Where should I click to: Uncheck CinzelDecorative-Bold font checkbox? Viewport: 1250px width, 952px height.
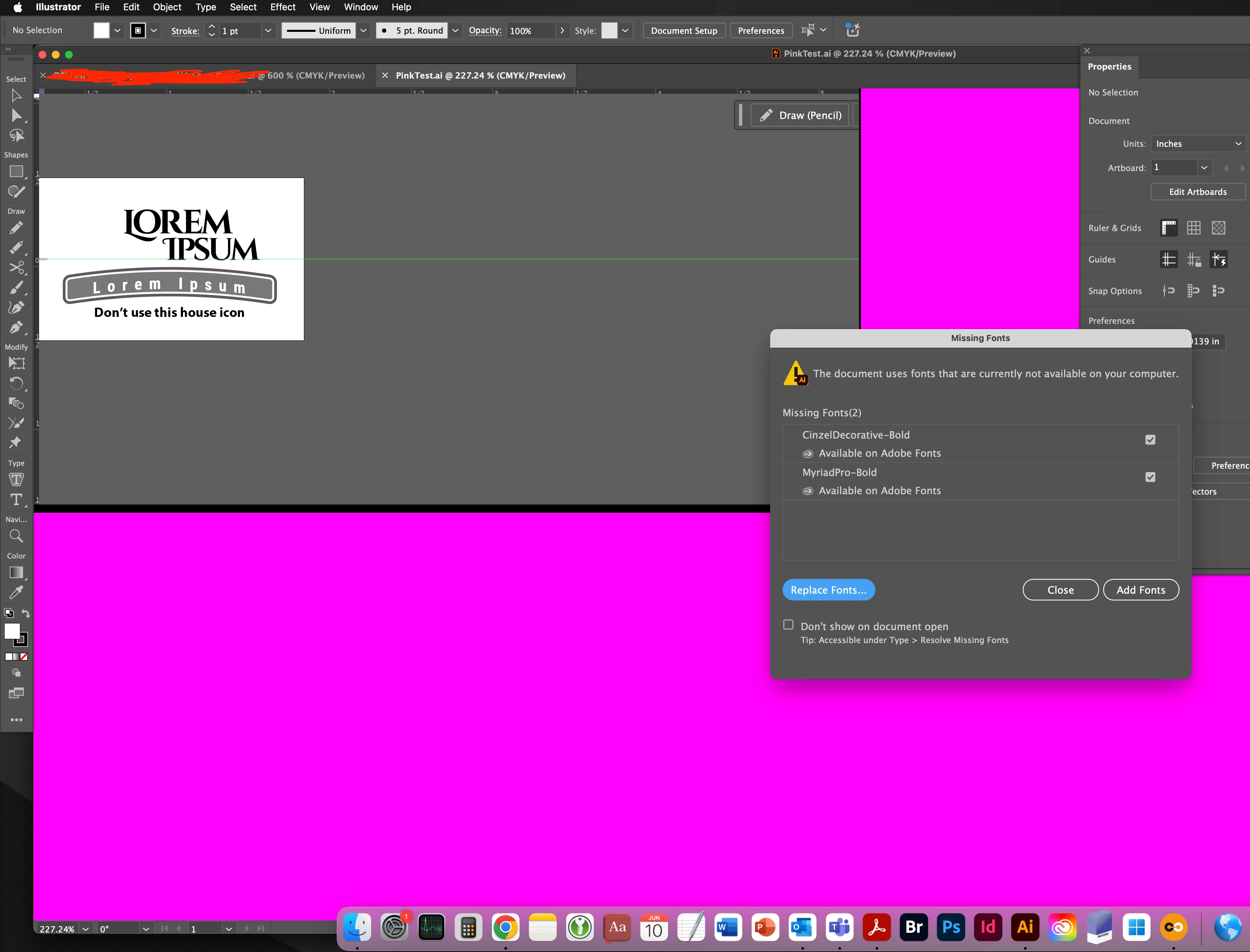[x=1150, y=440]
